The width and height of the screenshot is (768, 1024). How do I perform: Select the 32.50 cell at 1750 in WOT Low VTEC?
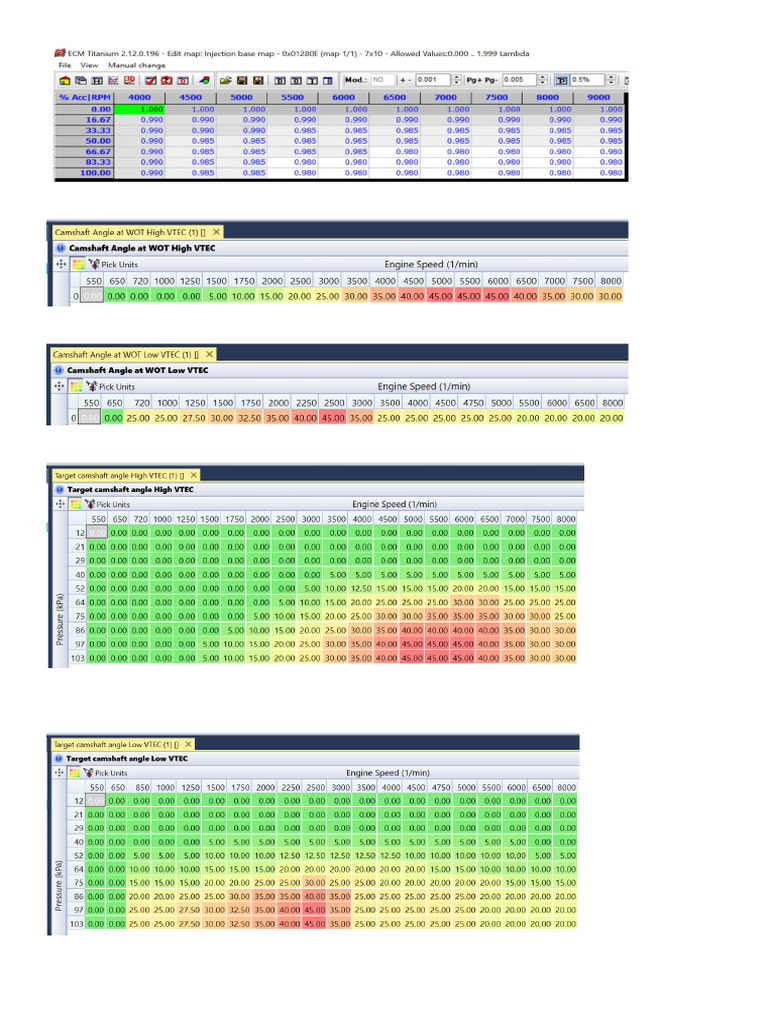[x=249, y=418]
